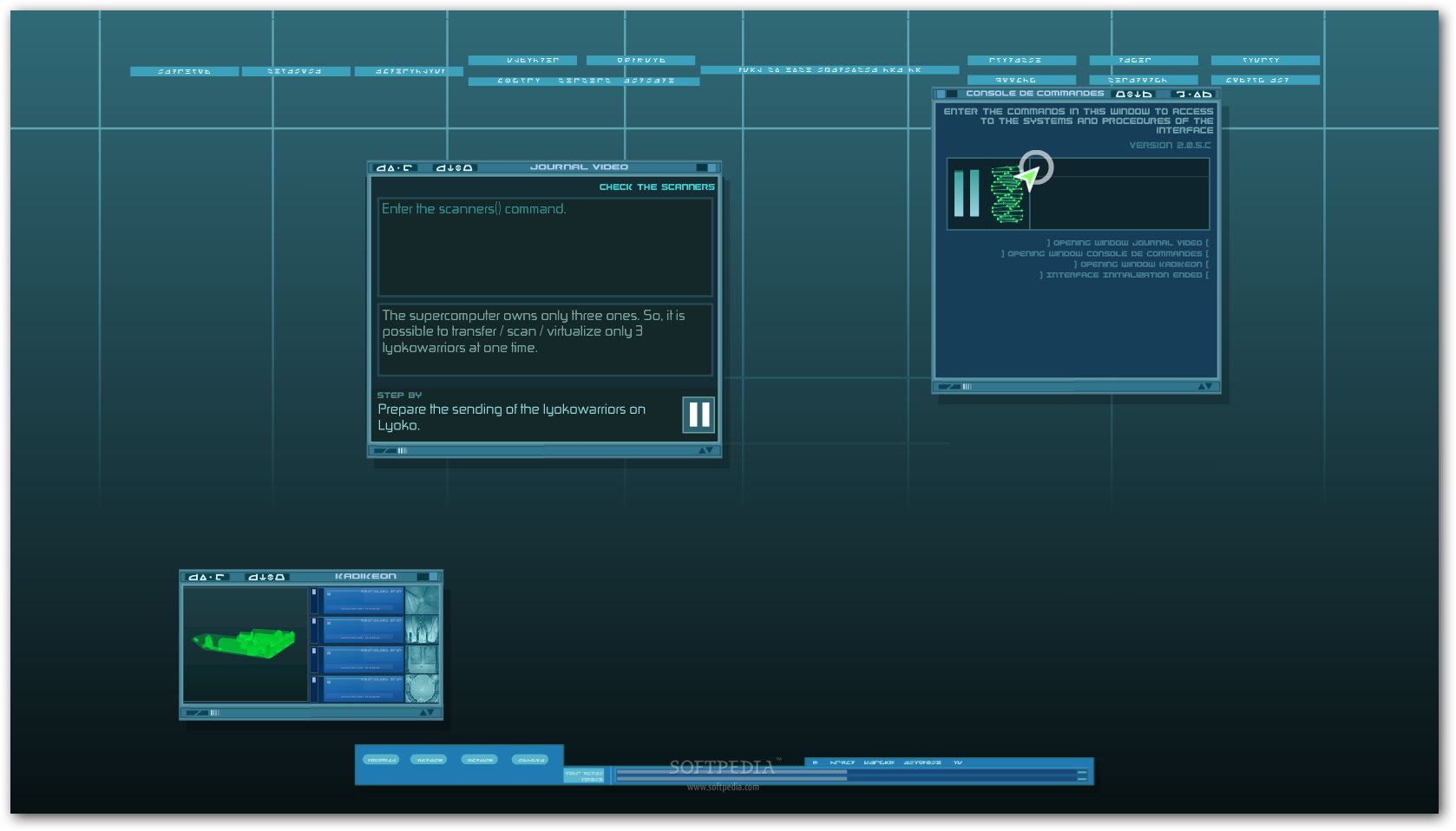The image size is (1456, 831).
Task: Toggle the third Kadikeon row switch
Action: (314, 659)
